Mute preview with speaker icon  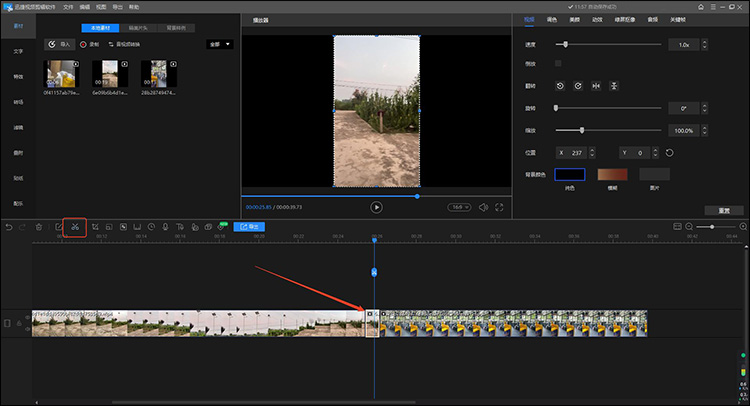(x=484, y=207)
